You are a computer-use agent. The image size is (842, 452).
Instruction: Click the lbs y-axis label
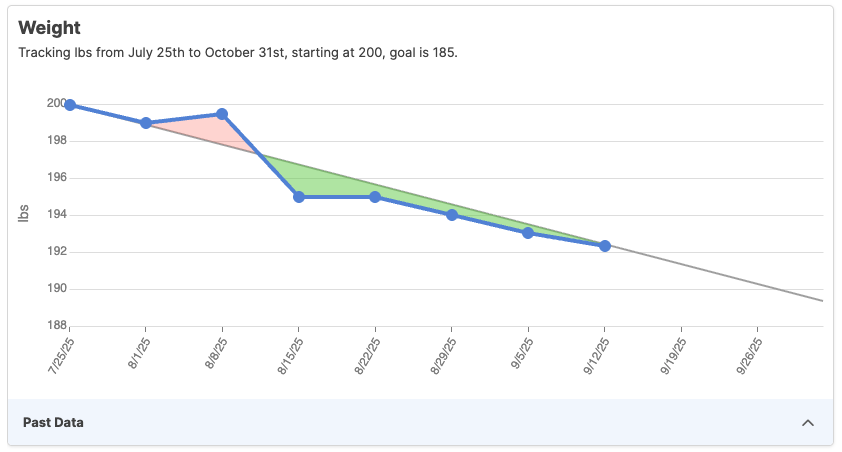pos(24,214)
